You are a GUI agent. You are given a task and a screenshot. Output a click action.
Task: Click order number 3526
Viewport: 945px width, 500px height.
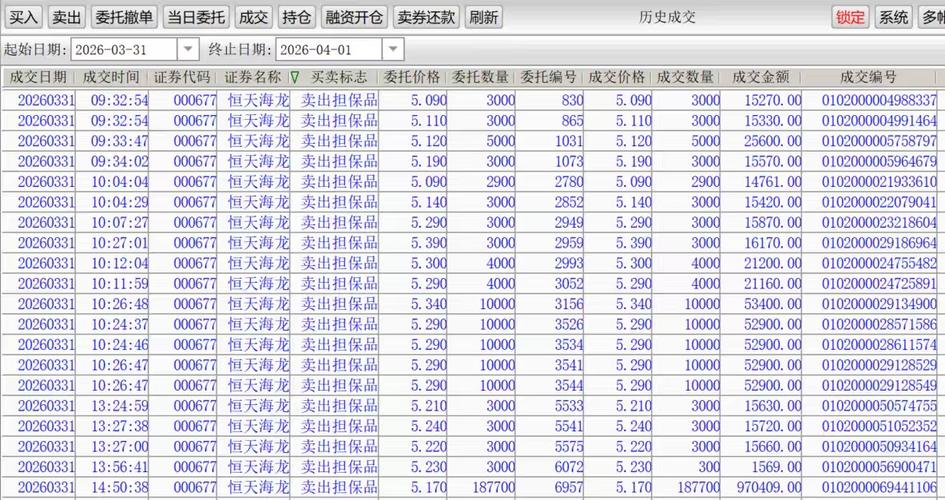pyautogui.click(x=568, y=325)
